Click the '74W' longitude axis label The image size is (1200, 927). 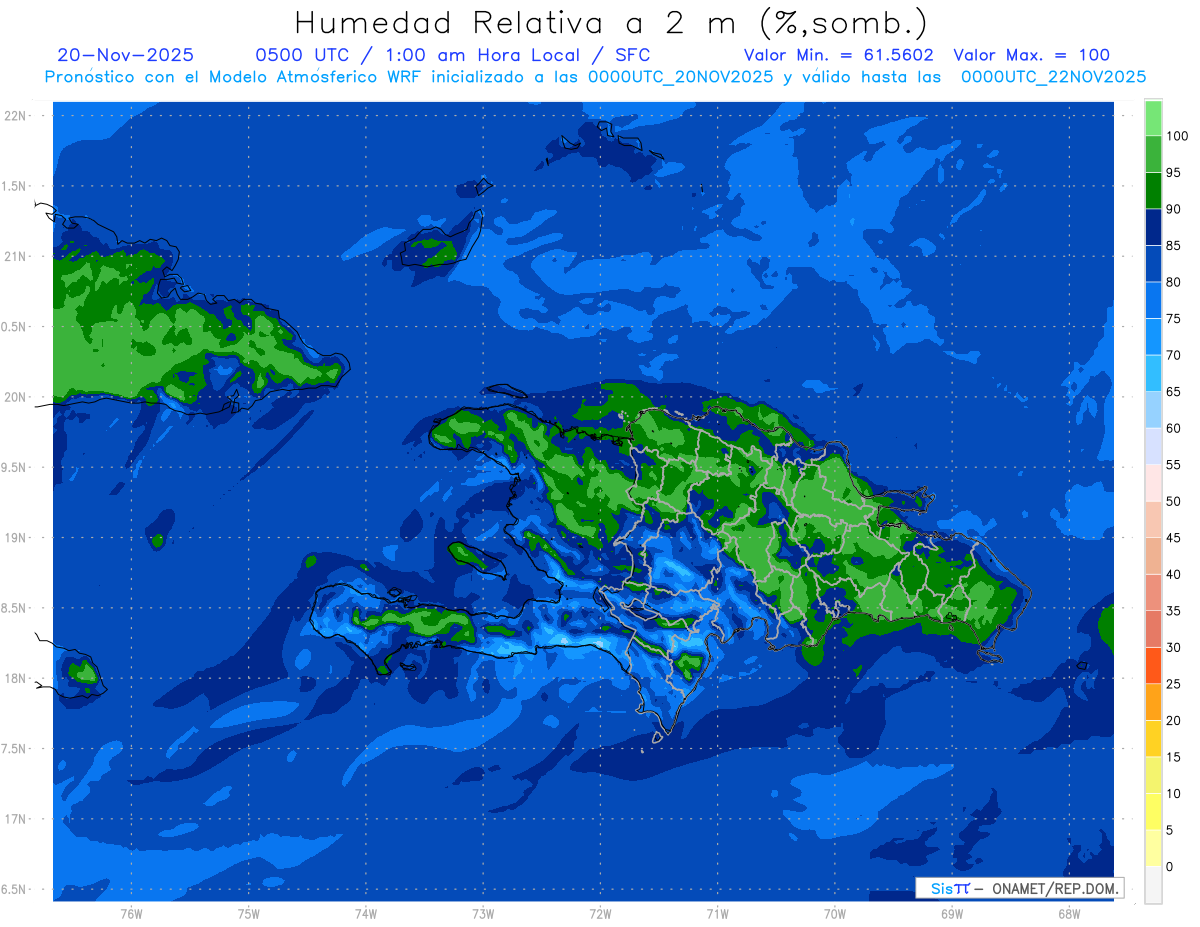(366, 914)
